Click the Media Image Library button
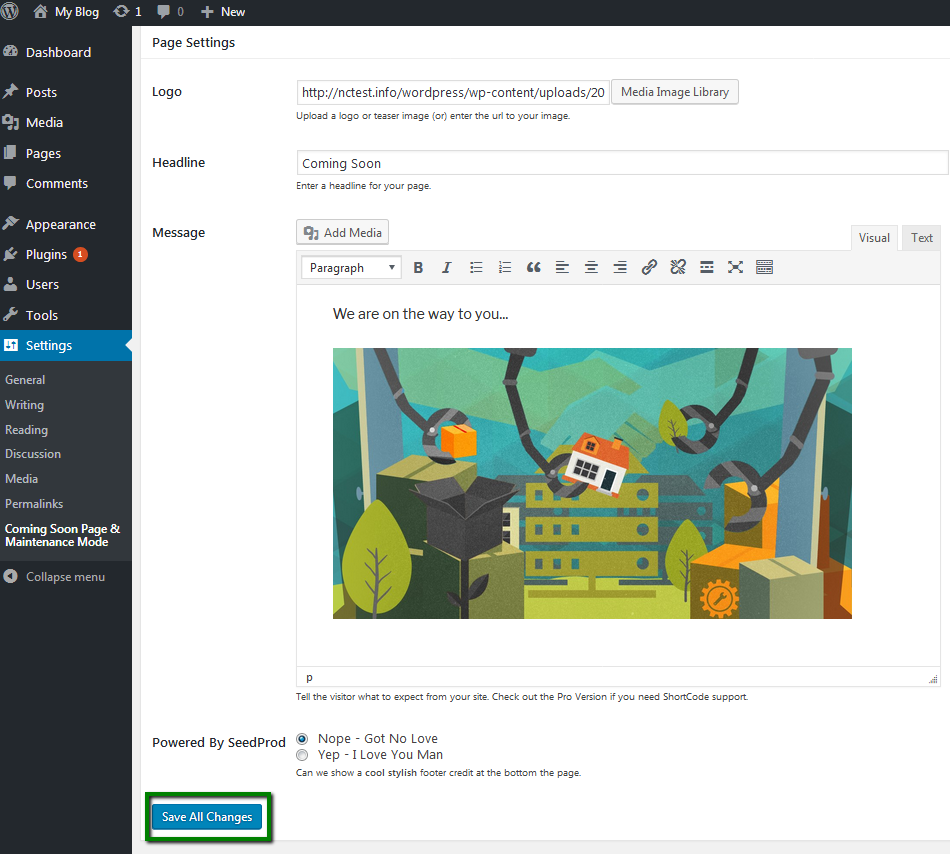The width and height of the screenshot is (950, 854). (x=674, y=92)
